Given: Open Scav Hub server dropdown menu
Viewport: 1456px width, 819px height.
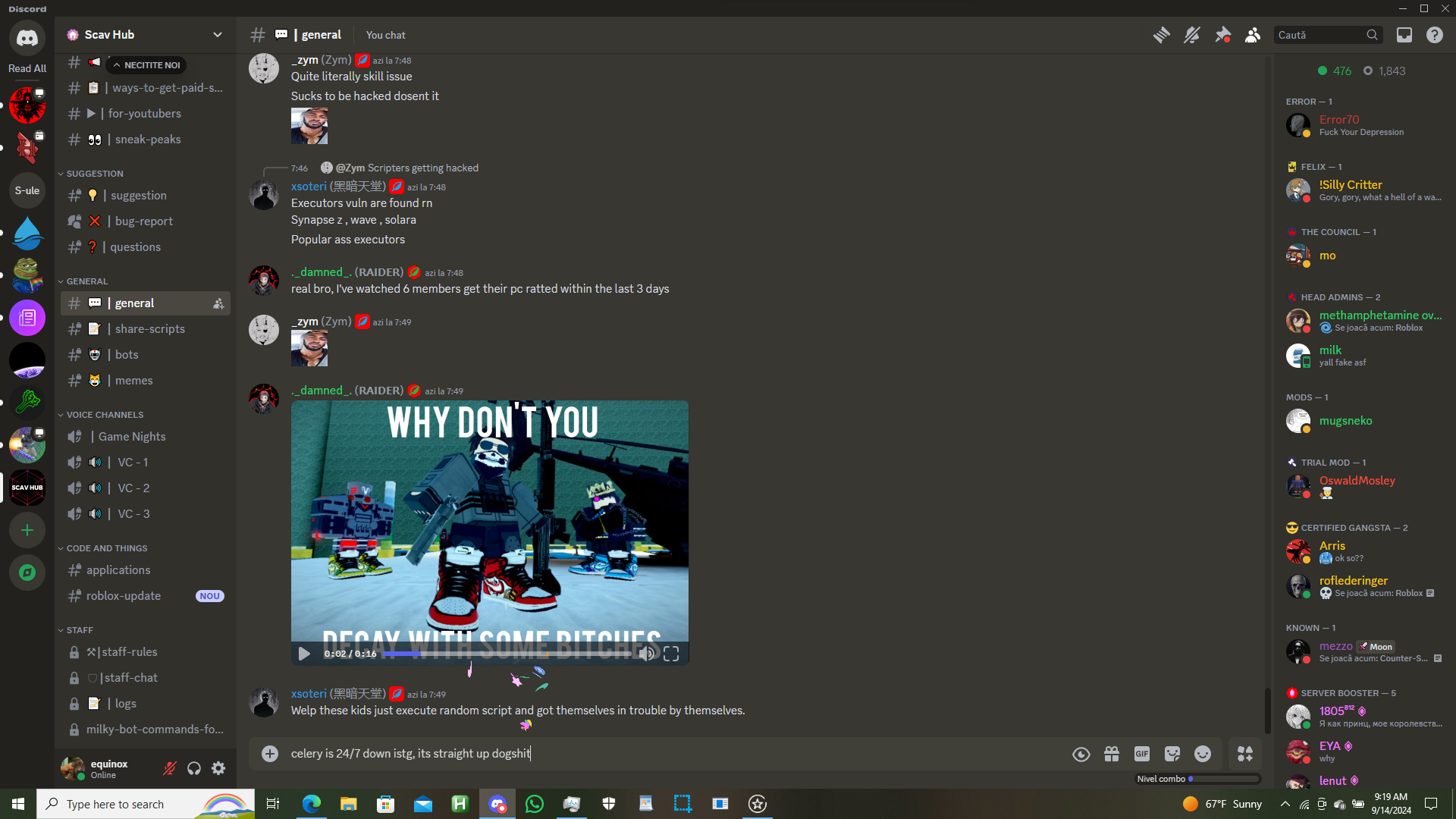Looking at the screenshot, I should (218, 35).
